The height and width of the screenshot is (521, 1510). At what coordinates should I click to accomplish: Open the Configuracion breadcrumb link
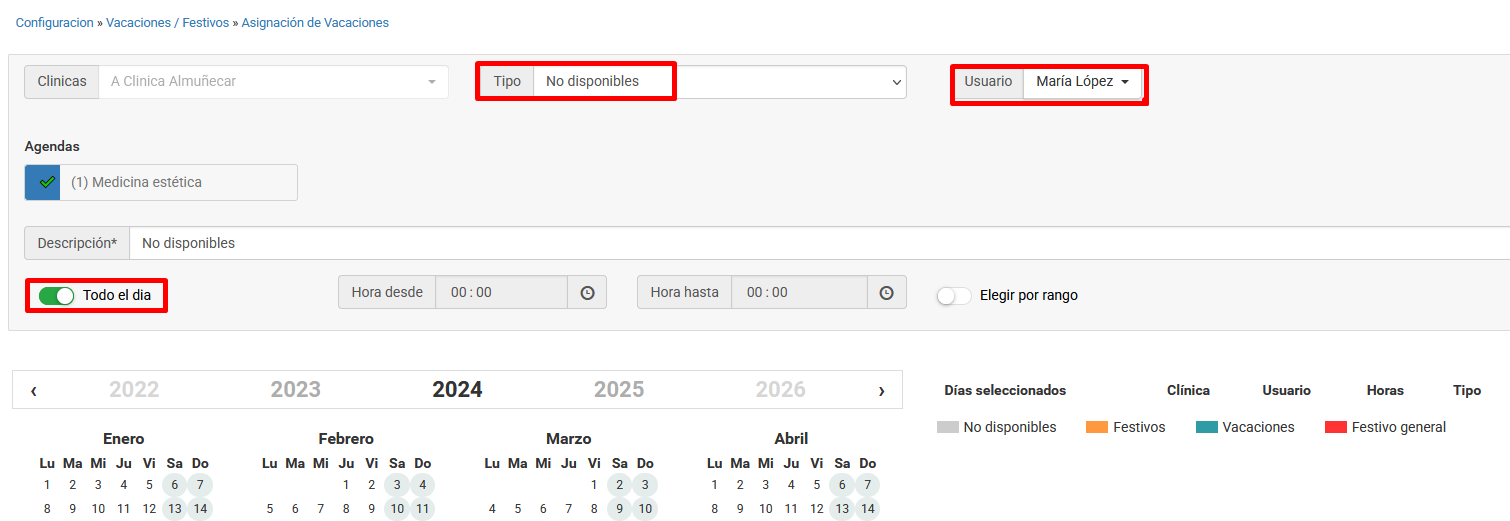coord(54,22)
